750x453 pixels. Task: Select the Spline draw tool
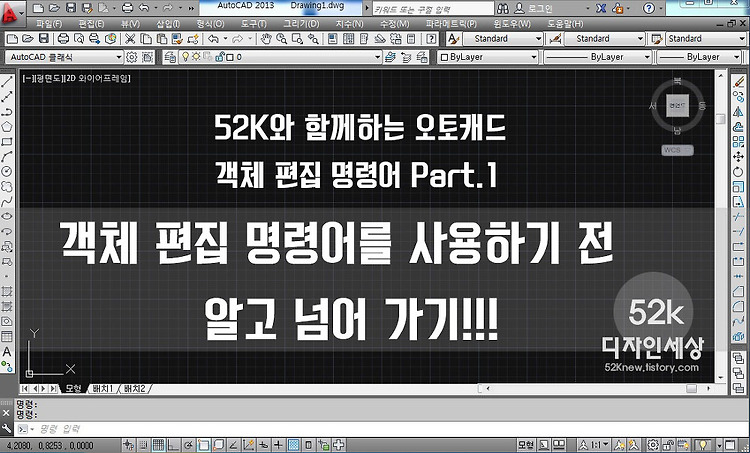7,201
